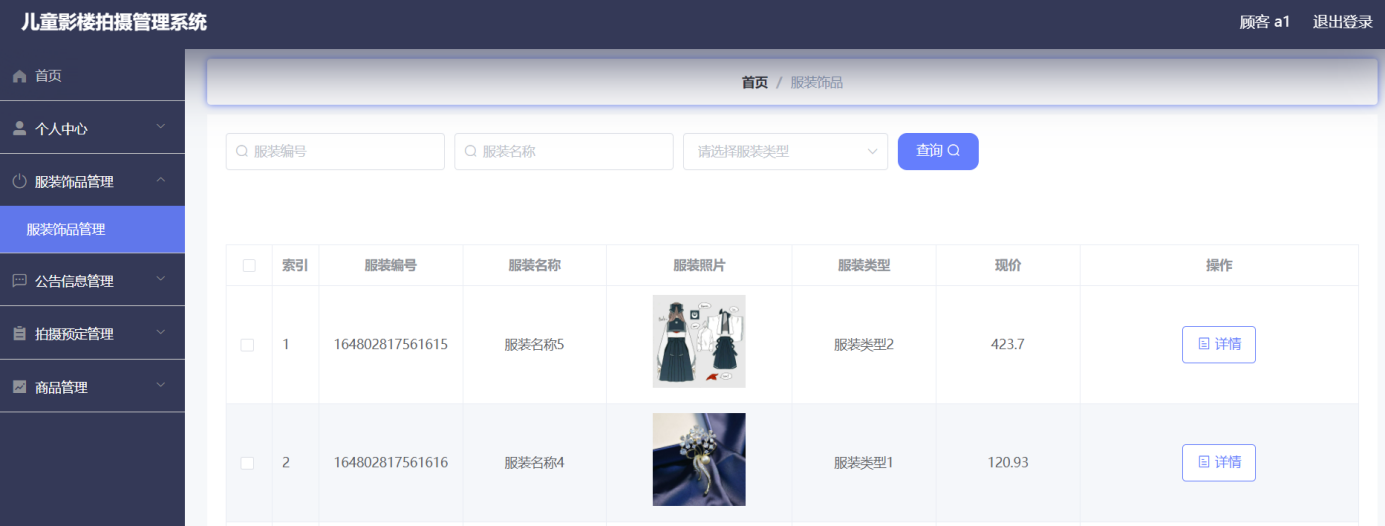Check the checkbox for row 服装名称5

coord(248,345)
